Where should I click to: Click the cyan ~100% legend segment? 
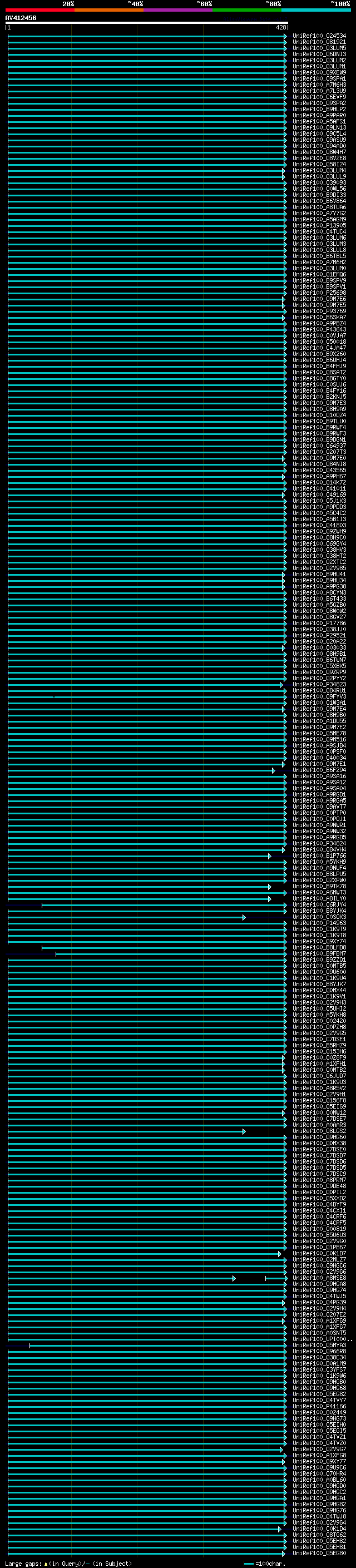point(316,10)
